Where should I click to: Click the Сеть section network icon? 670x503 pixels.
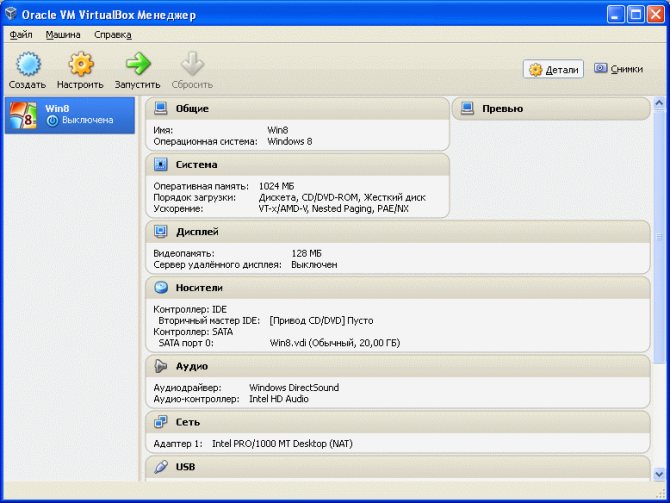[161, 422]
